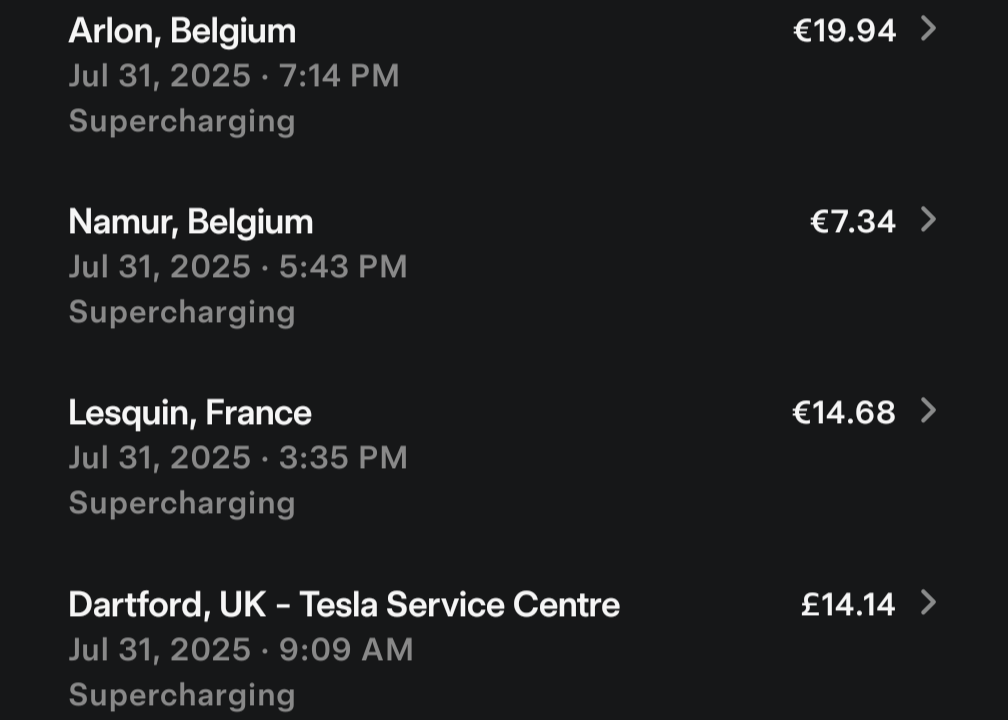Open Dartford, UK - Tesla Service Centre entry

(344, 605)
